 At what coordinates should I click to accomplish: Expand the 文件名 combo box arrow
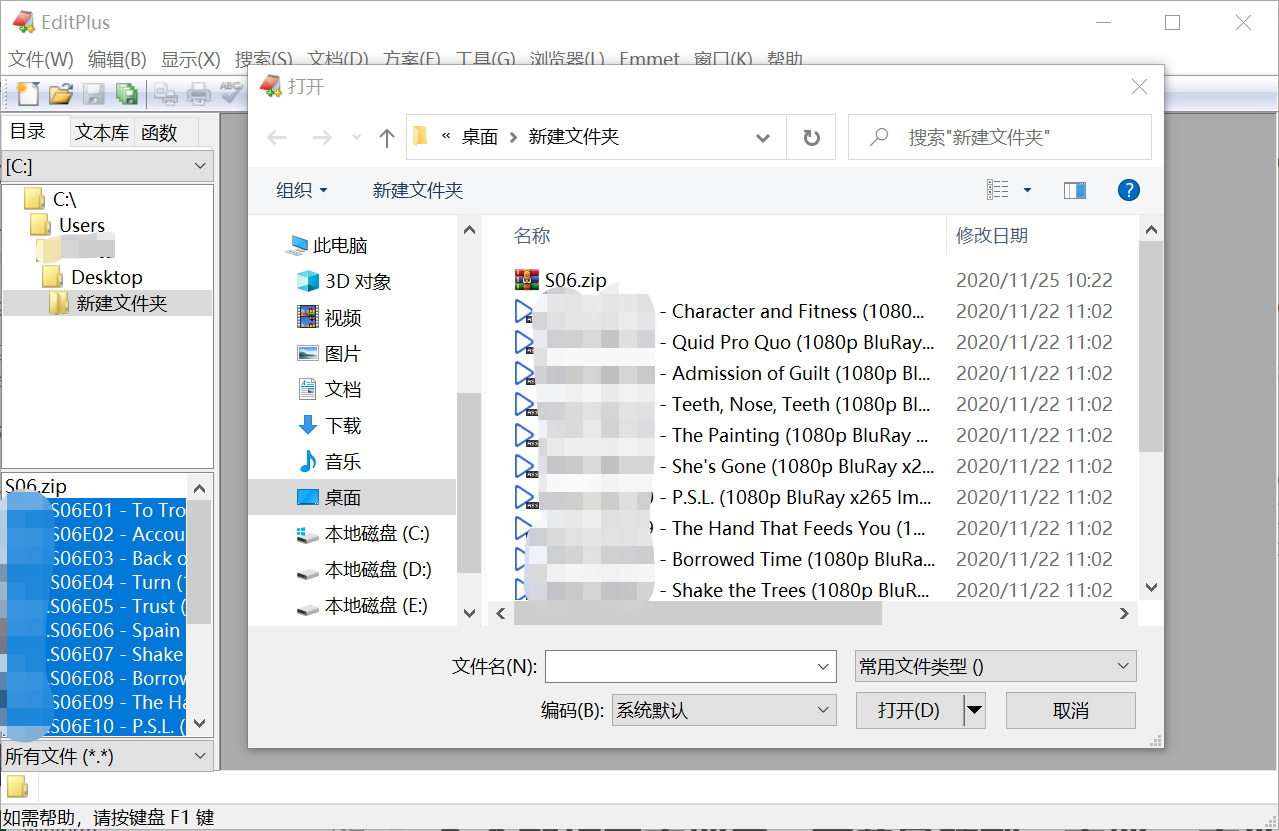click(824, 666)
